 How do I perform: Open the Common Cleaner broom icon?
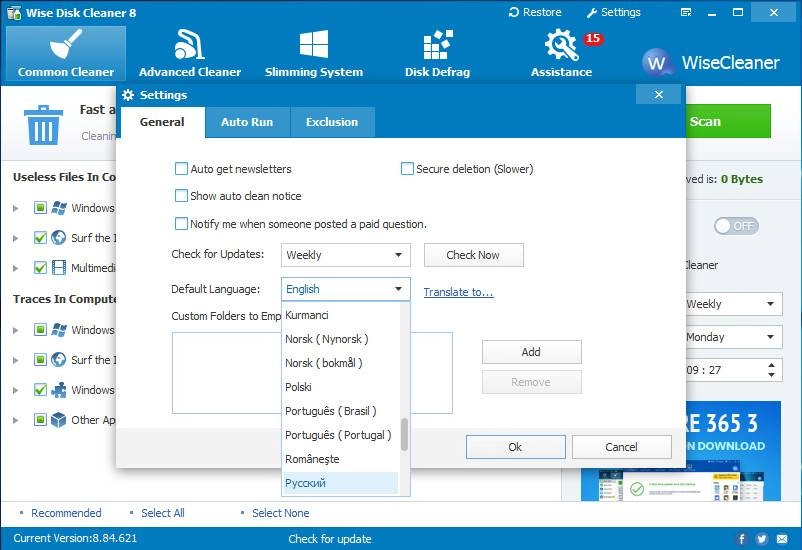click(x=66, y=44)
